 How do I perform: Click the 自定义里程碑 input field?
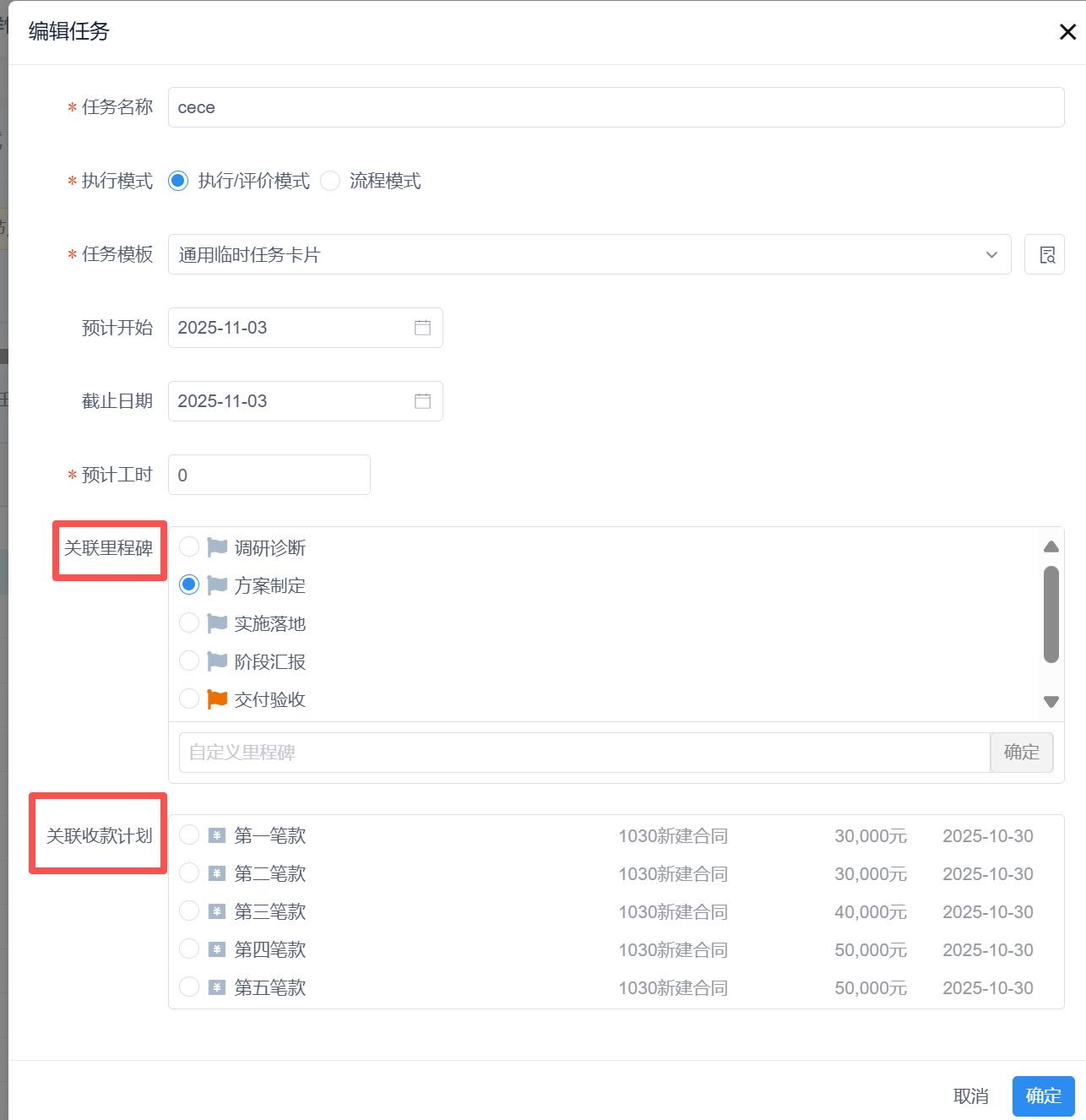click(x=583, y=752)
